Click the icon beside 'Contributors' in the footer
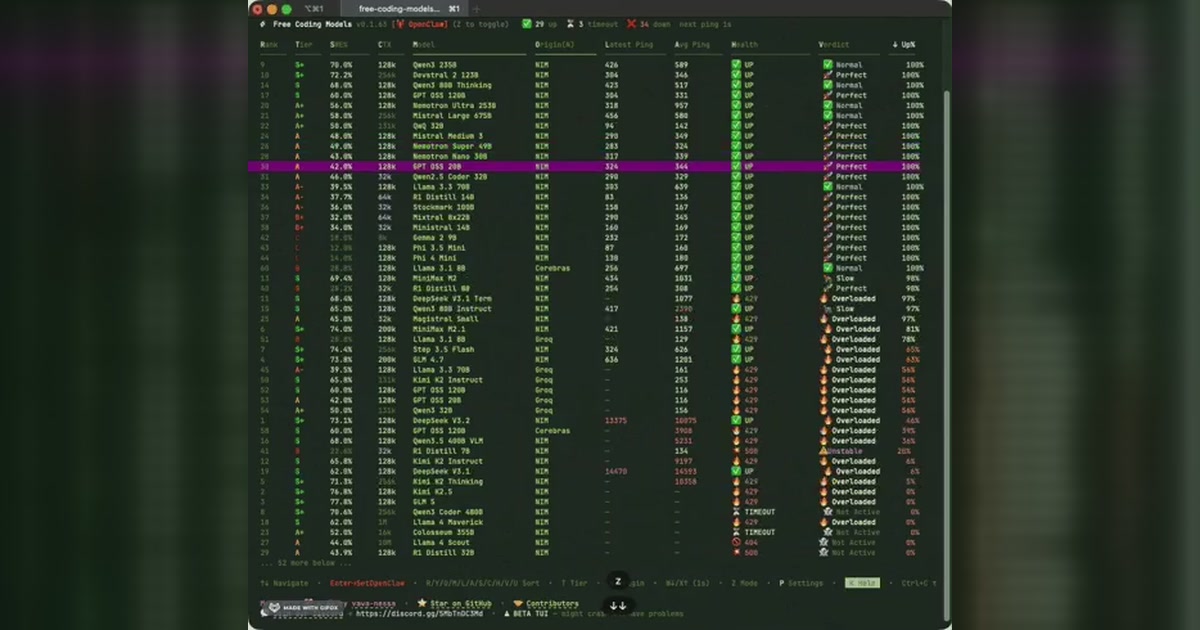 point(518,604)
